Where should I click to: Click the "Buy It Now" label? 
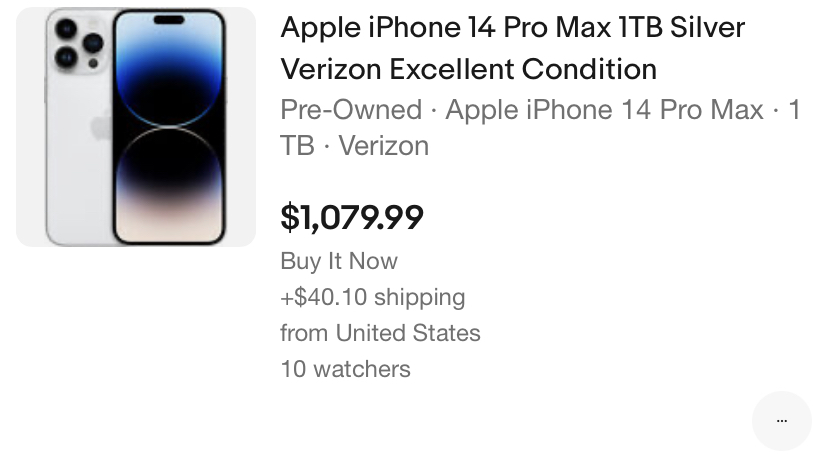point(339,261)
